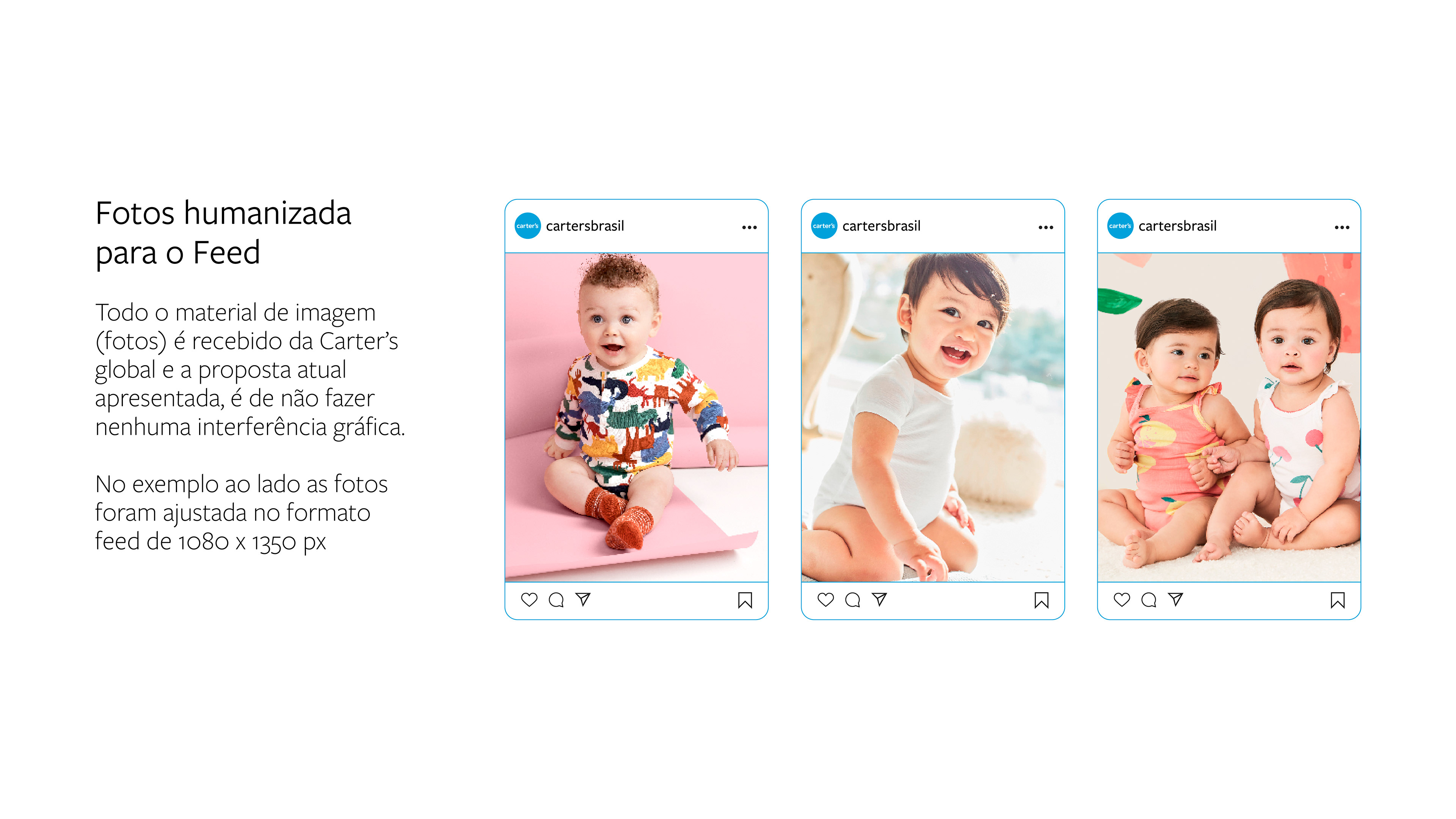
Task: Expand the options menu of the middle post
Action: coord(1046,227)
